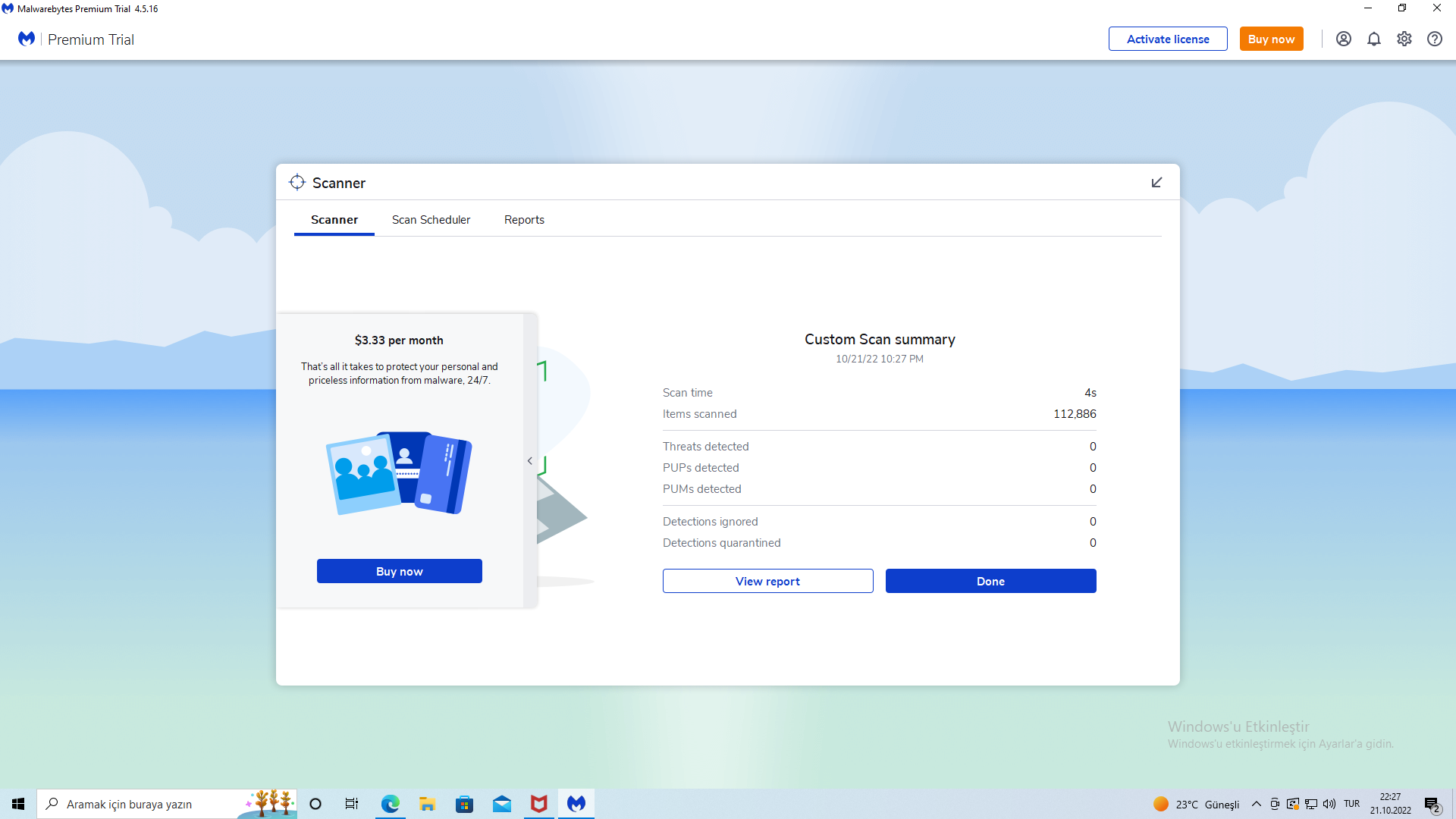
Task: Open Microsoft Edge from taskbar
Action: pyautogui.click(x=391, y=804)
